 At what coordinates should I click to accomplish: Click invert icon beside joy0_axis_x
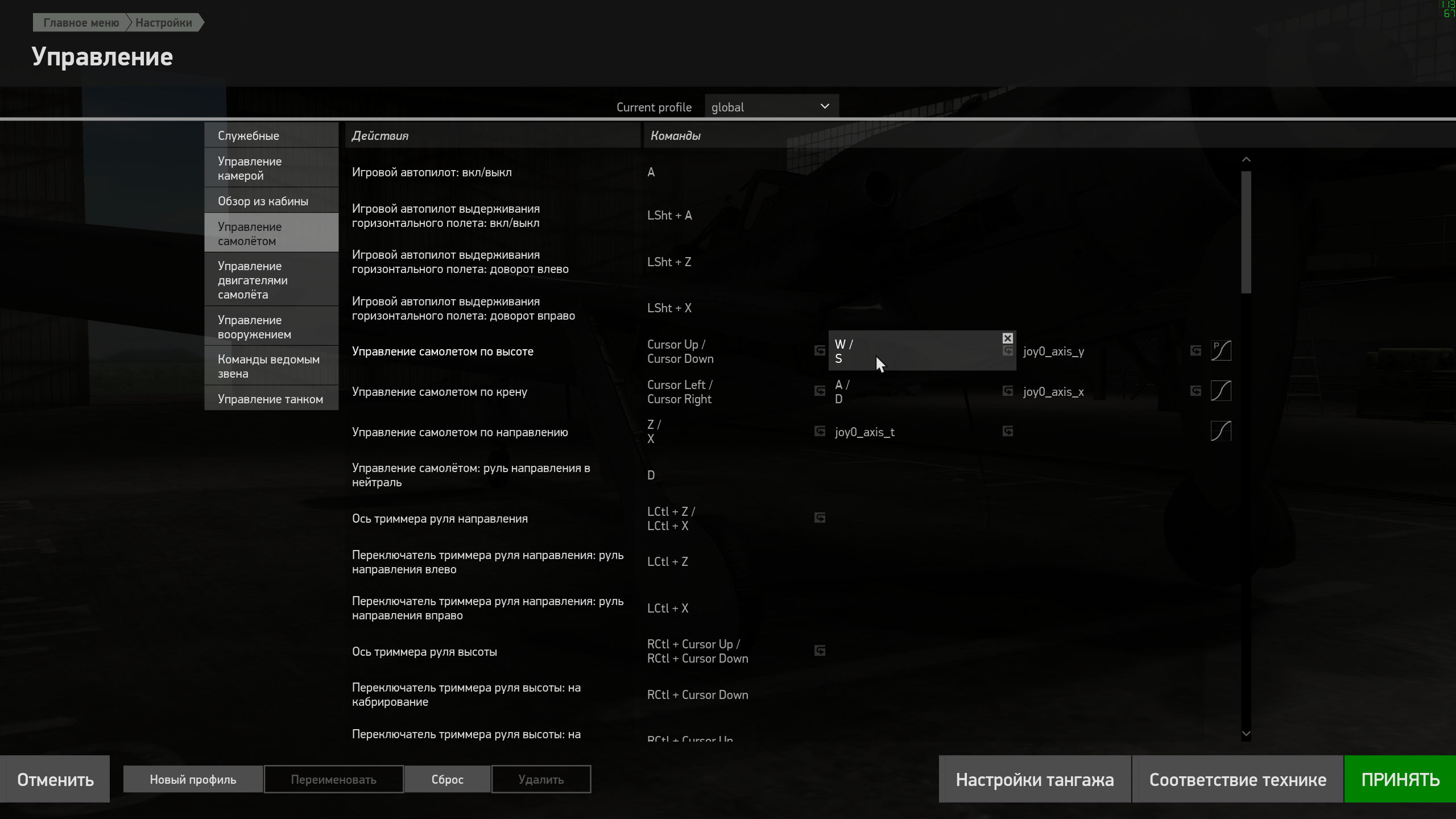(x=1196, y=391)
